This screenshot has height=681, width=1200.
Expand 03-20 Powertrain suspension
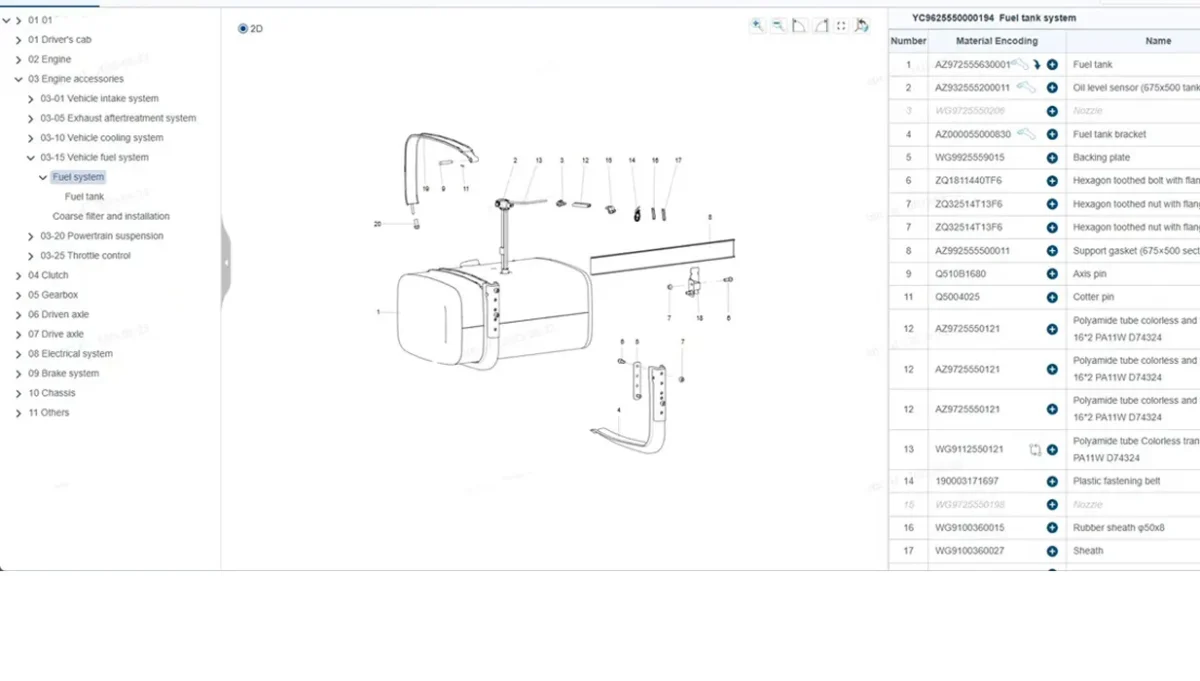pos(31,237)
